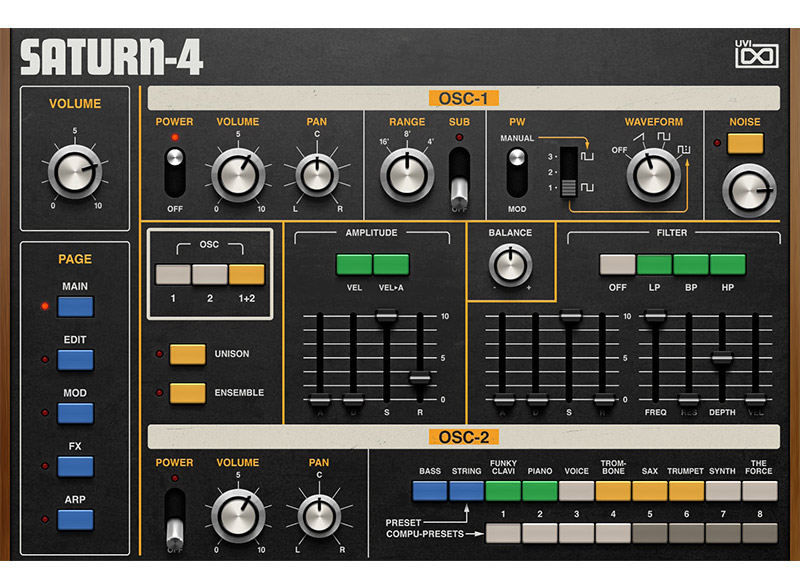Choose compu-preset 2 button
The image size is (800, 588).
point(540,533)
